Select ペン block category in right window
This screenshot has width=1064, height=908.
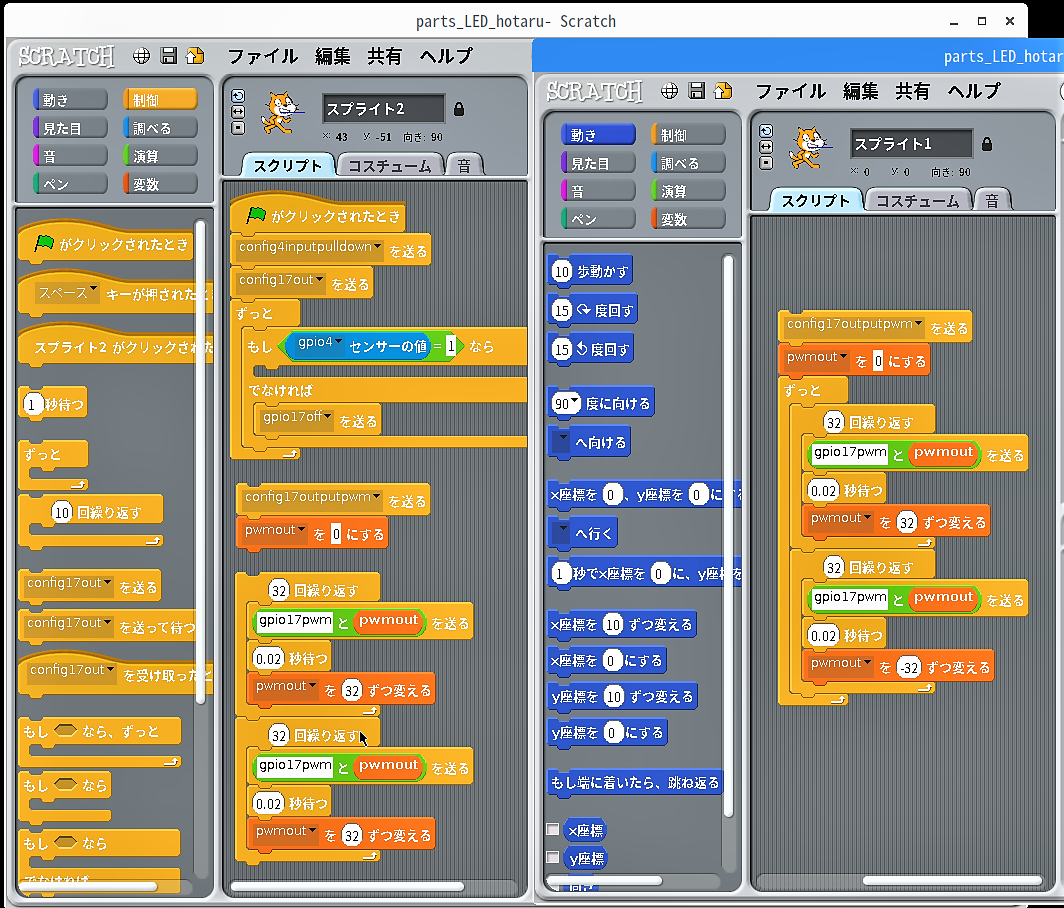coord(598,219)
